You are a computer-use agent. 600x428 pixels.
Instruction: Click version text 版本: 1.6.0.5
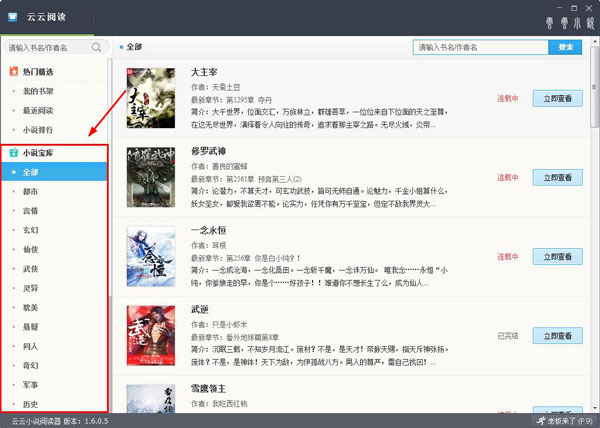pos(86,421)
